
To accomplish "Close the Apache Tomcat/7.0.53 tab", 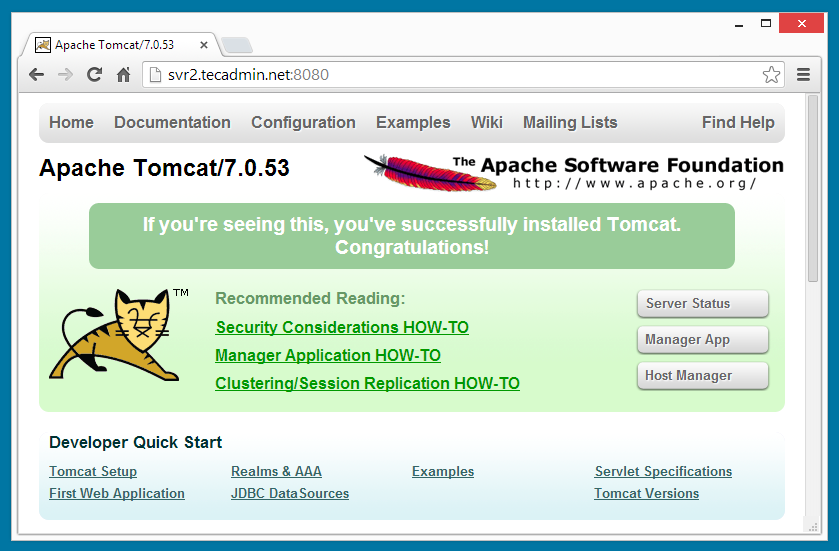I will tap(204, 45).
